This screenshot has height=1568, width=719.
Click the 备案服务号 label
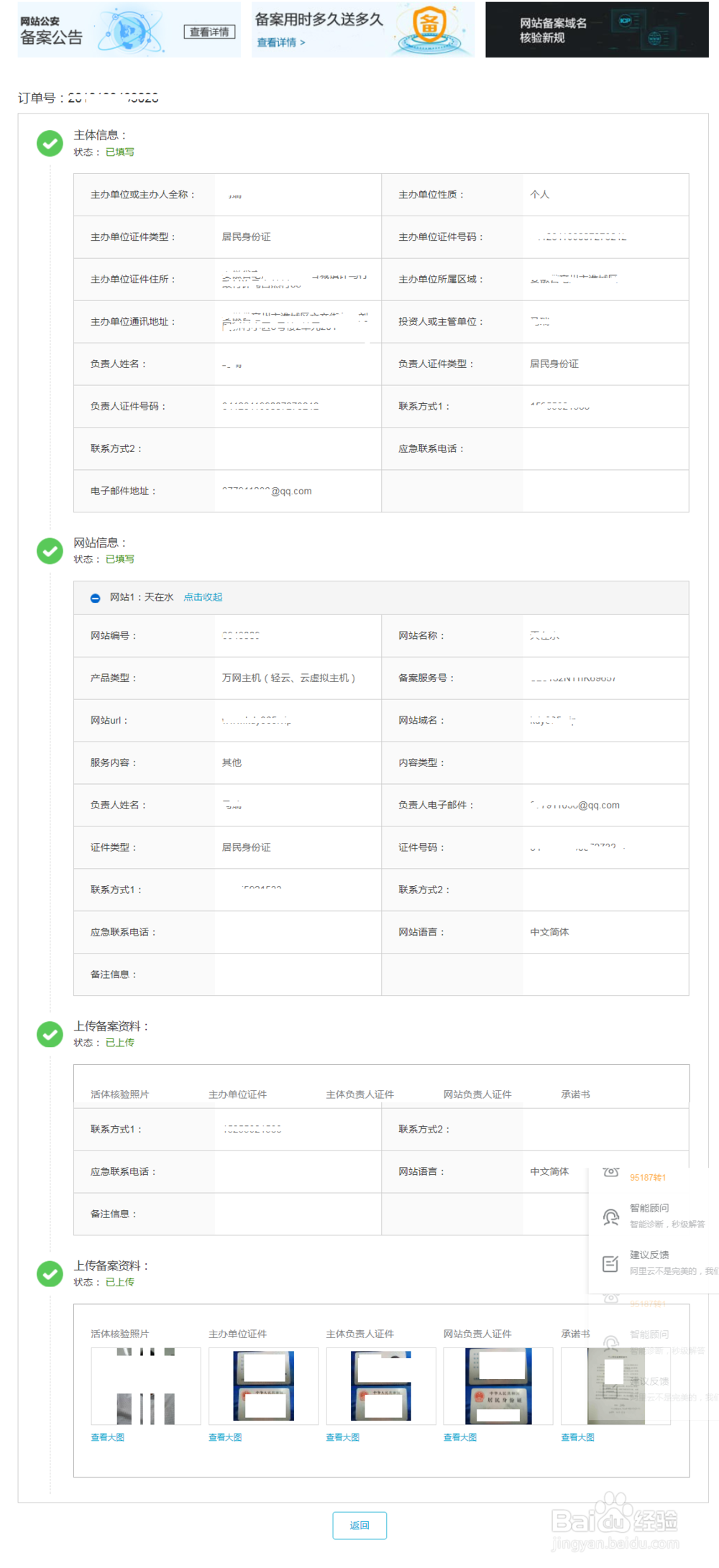pos(426,678)
